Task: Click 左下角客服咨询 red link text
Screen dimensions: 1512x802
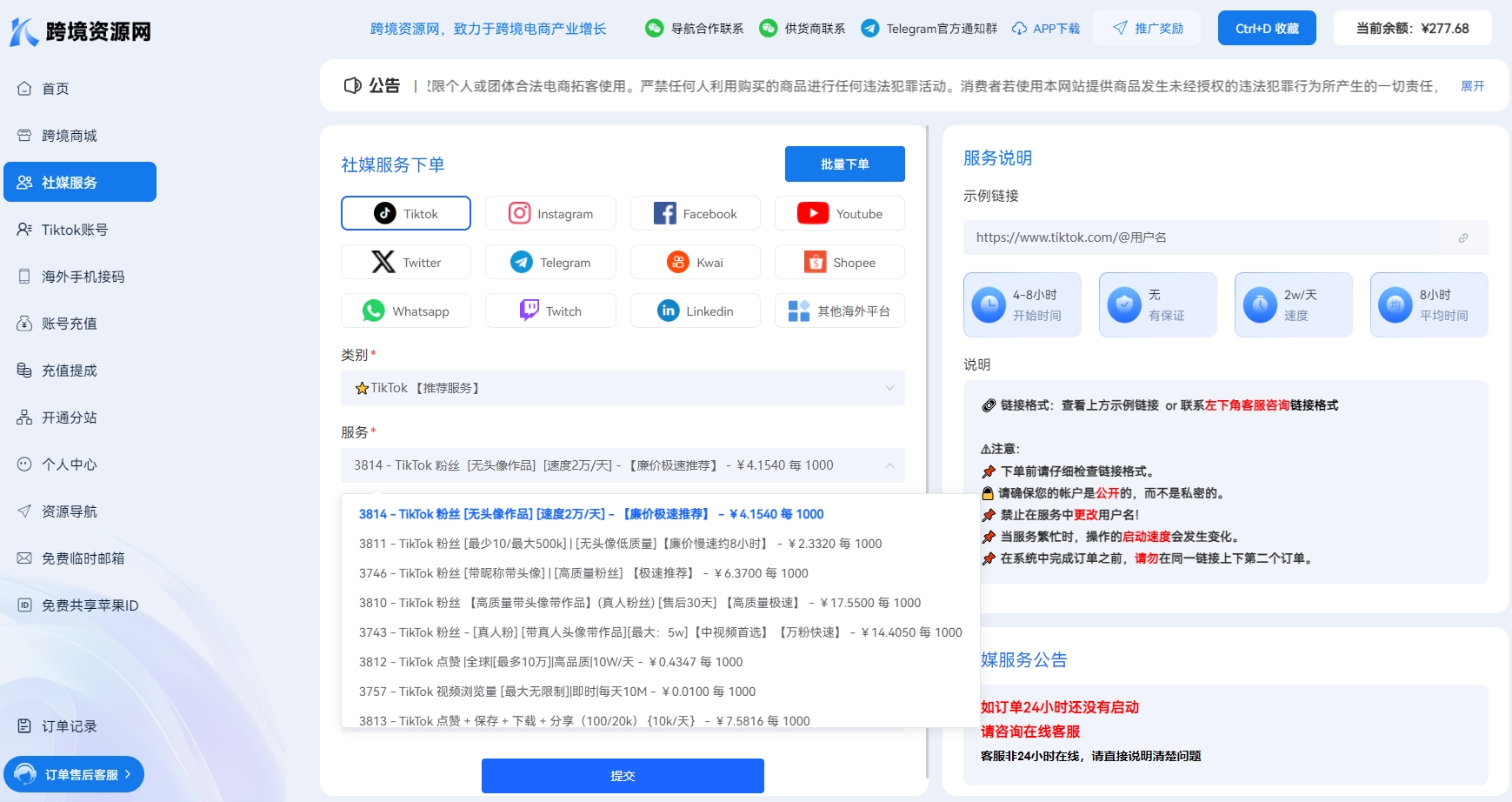Action: pyautogui.click(x=1248, y=405)
